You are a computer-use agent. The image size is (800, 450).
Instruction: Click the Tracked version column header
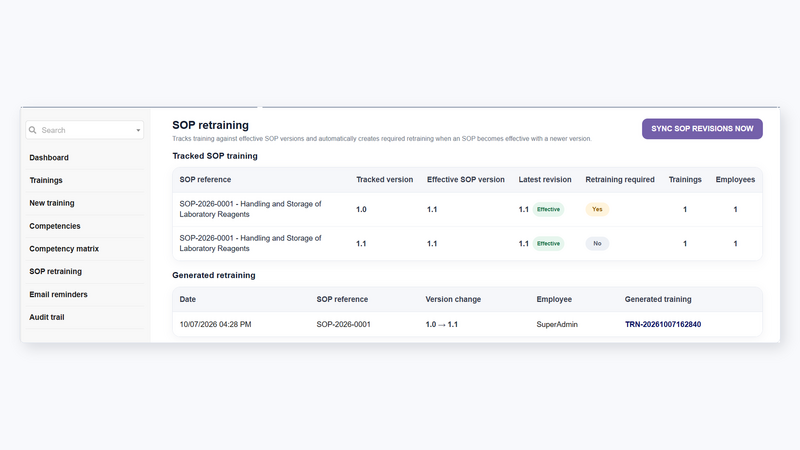pos(385,180)
